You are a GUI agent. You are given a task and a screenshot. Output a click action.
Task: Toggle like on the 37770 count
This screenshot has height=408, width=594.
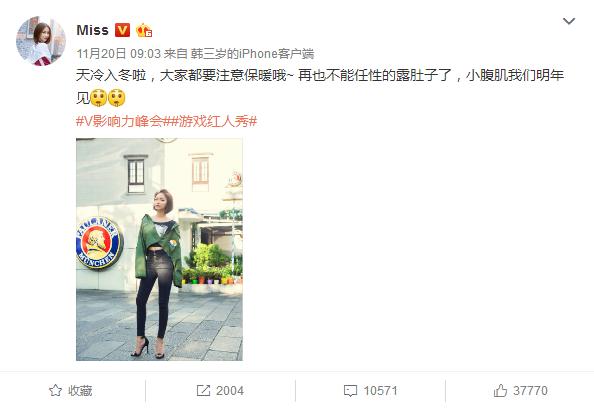(530, 391)
